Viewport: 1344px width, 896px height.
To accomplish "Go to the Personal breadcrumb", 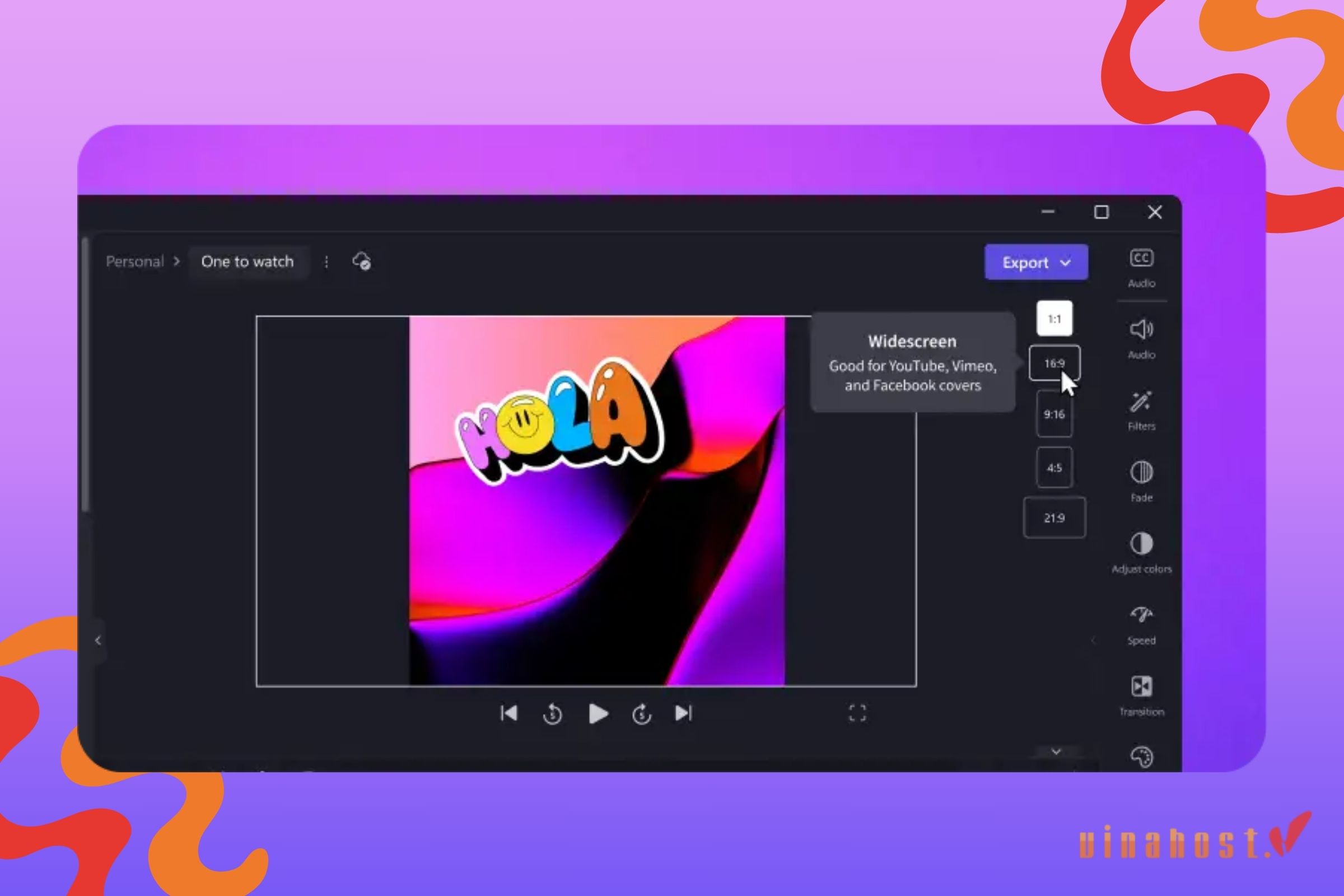I will click(x=135, y=262).
